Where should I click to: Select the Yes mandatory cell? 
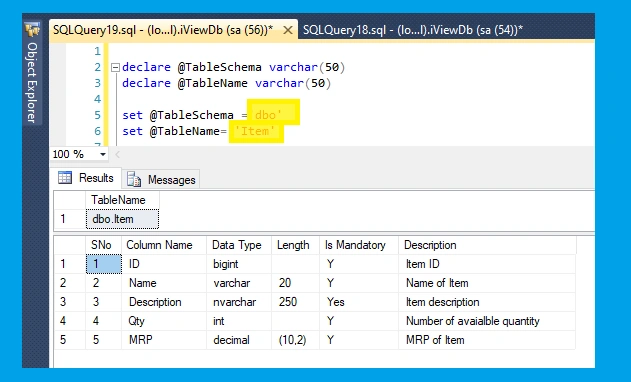359,302
